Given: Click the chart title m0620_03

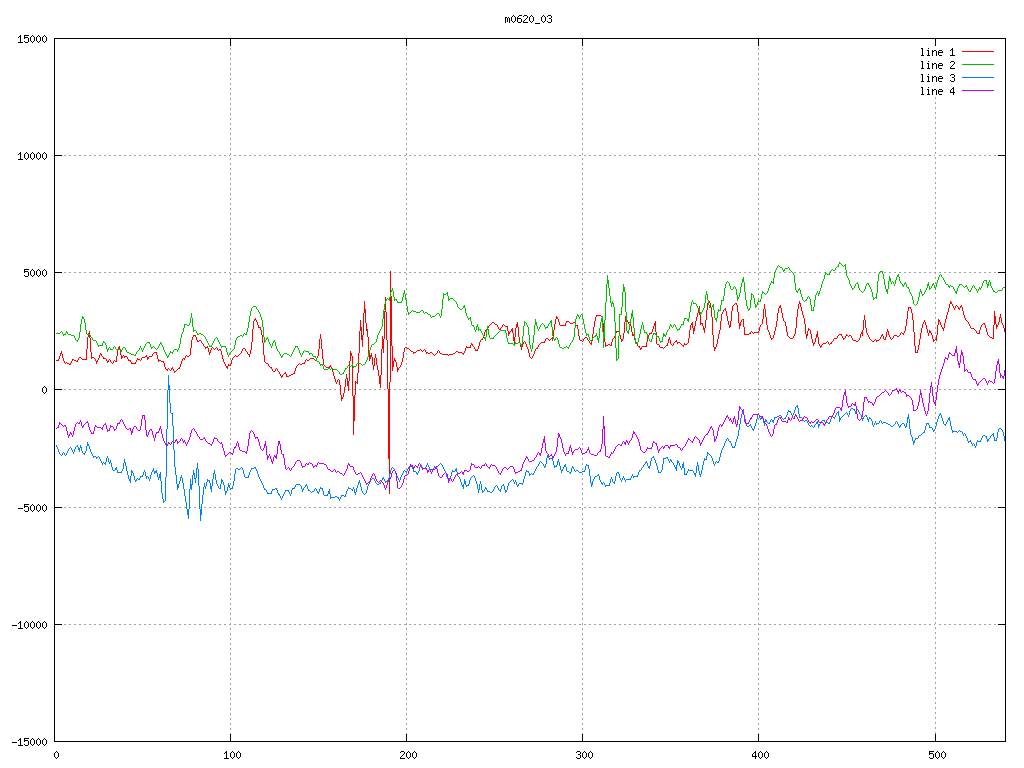Looking at the screenshot, I should pyautogui.click(x=528, y=20).
